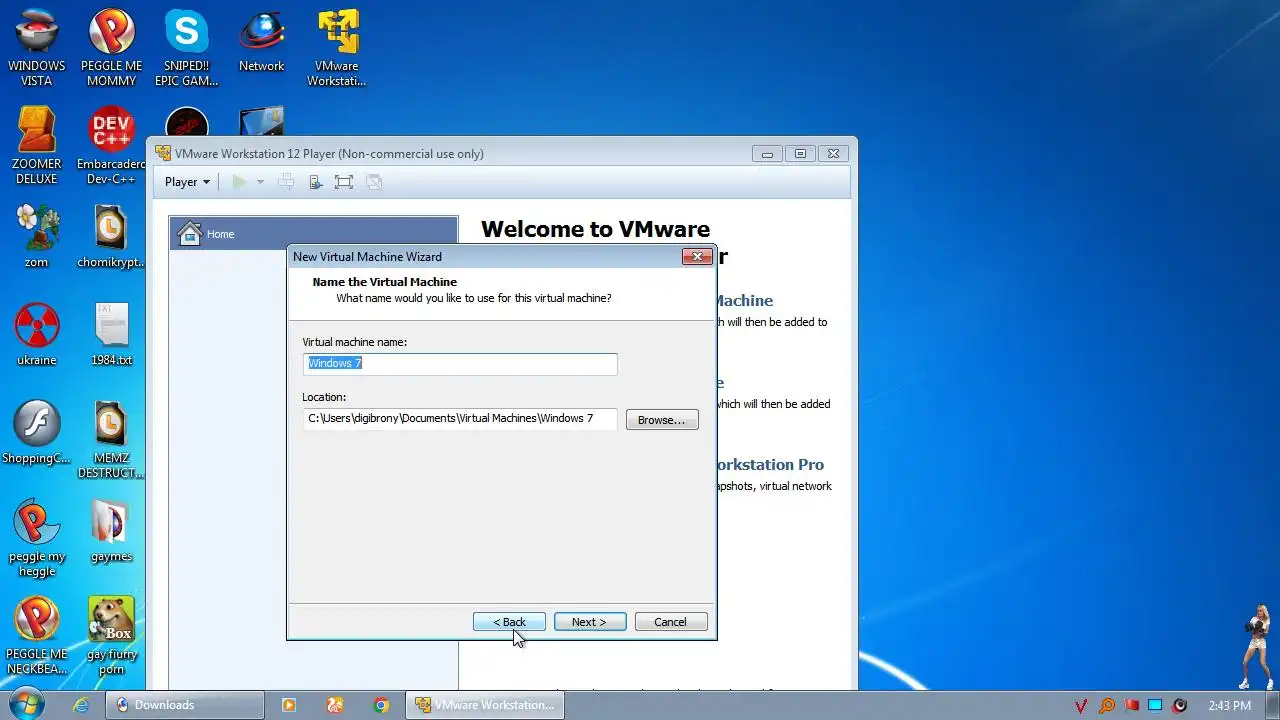Open the zom desktop icon
This screenshot has height=720, width=1280.
(x=37, y=236)
